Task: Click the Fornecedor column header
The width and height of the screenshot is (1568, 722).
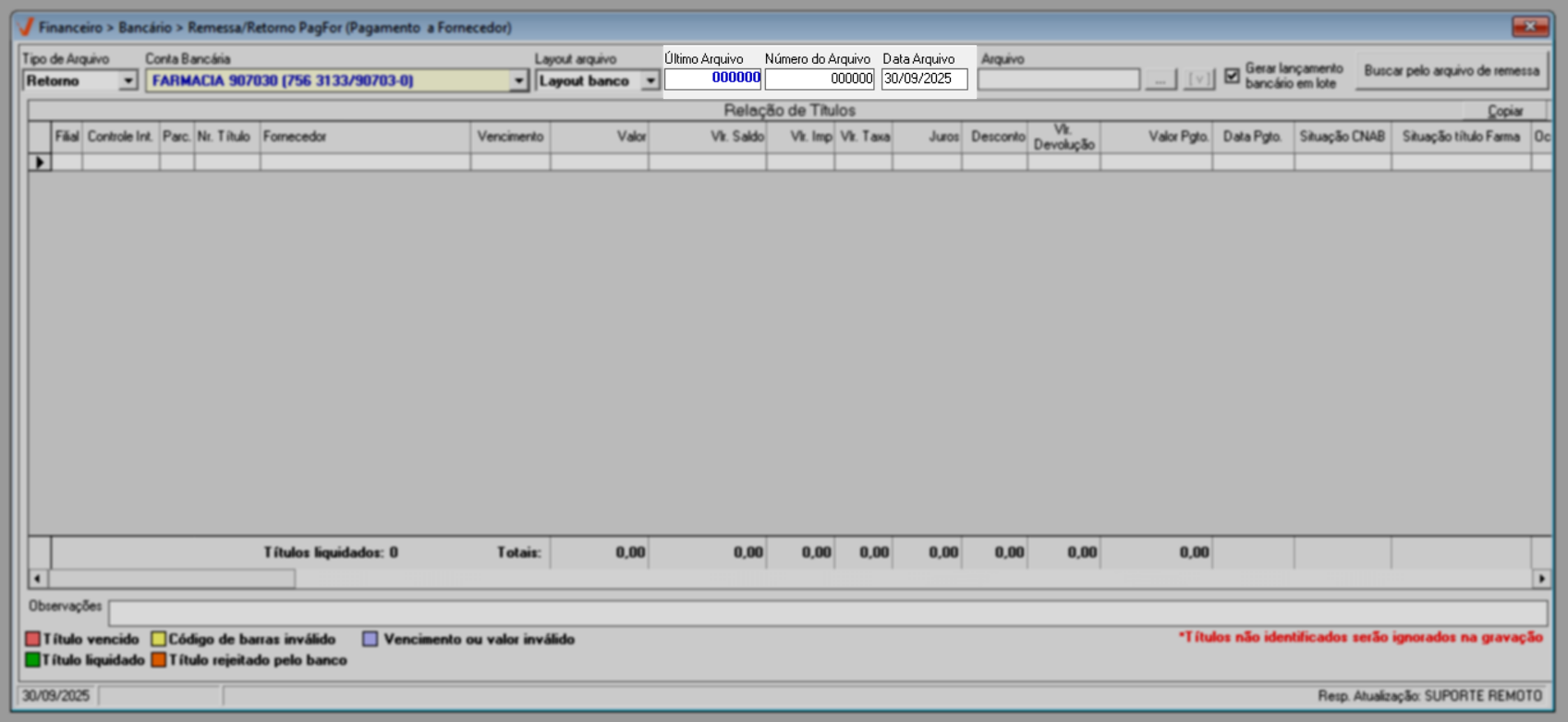Action: [365, 137]
